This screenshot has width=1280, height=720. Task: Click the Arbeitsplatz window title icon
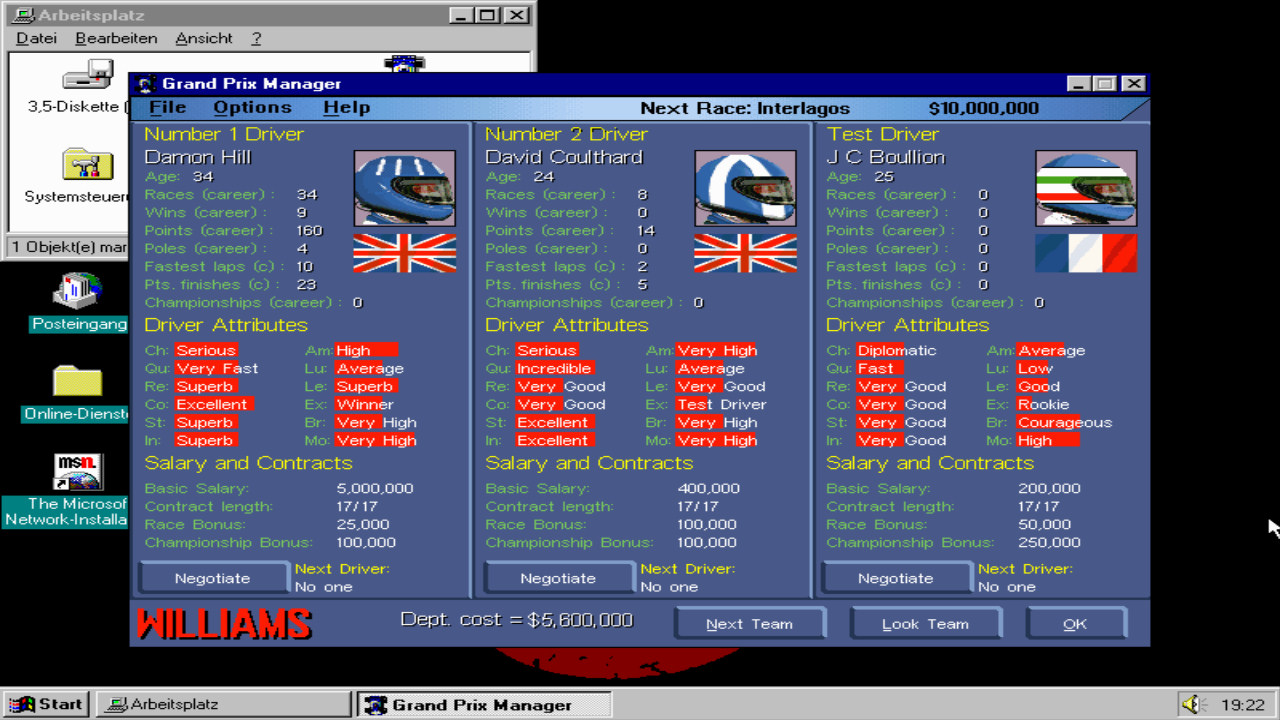[24, 15]
